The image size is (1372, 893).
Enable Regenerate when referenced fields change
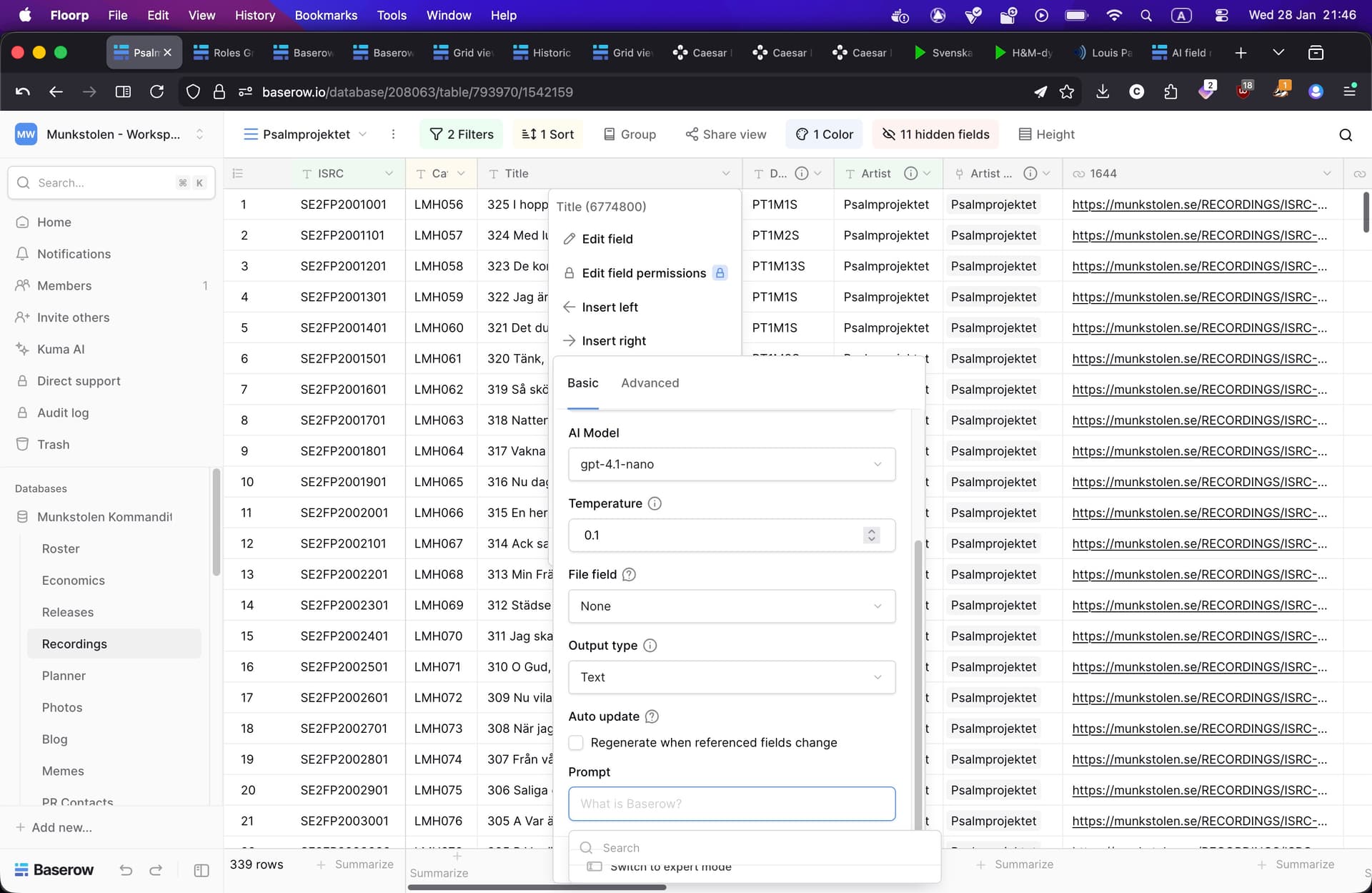[x=576, y=743]
